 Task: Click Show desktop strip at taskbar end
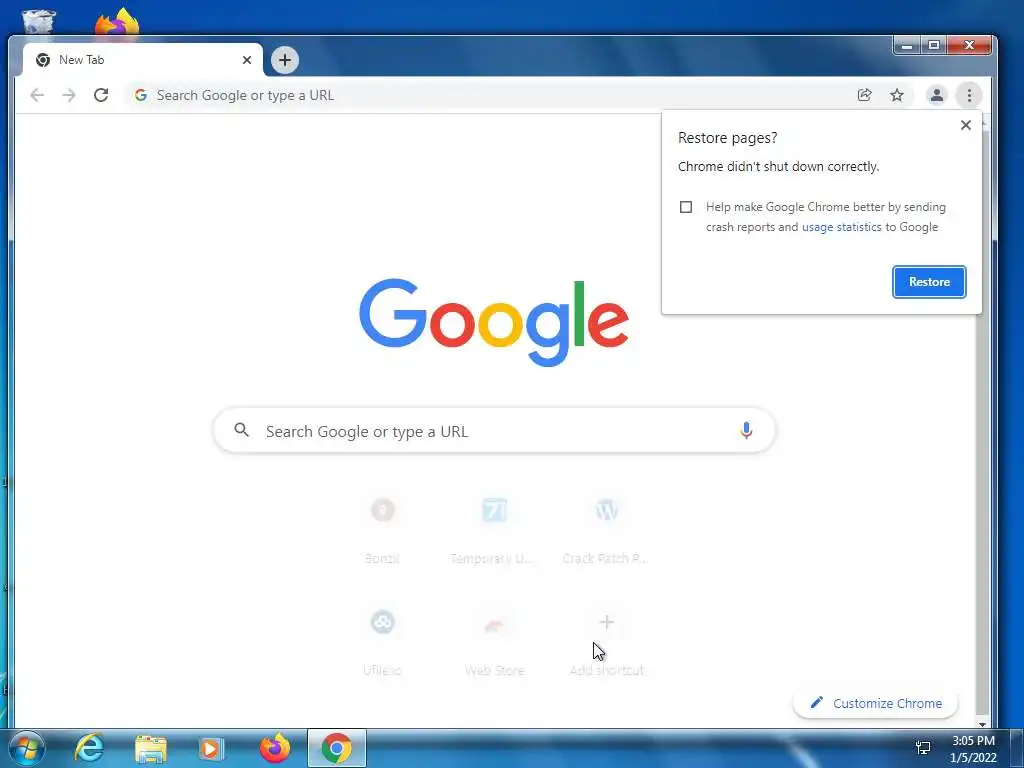1016,748
